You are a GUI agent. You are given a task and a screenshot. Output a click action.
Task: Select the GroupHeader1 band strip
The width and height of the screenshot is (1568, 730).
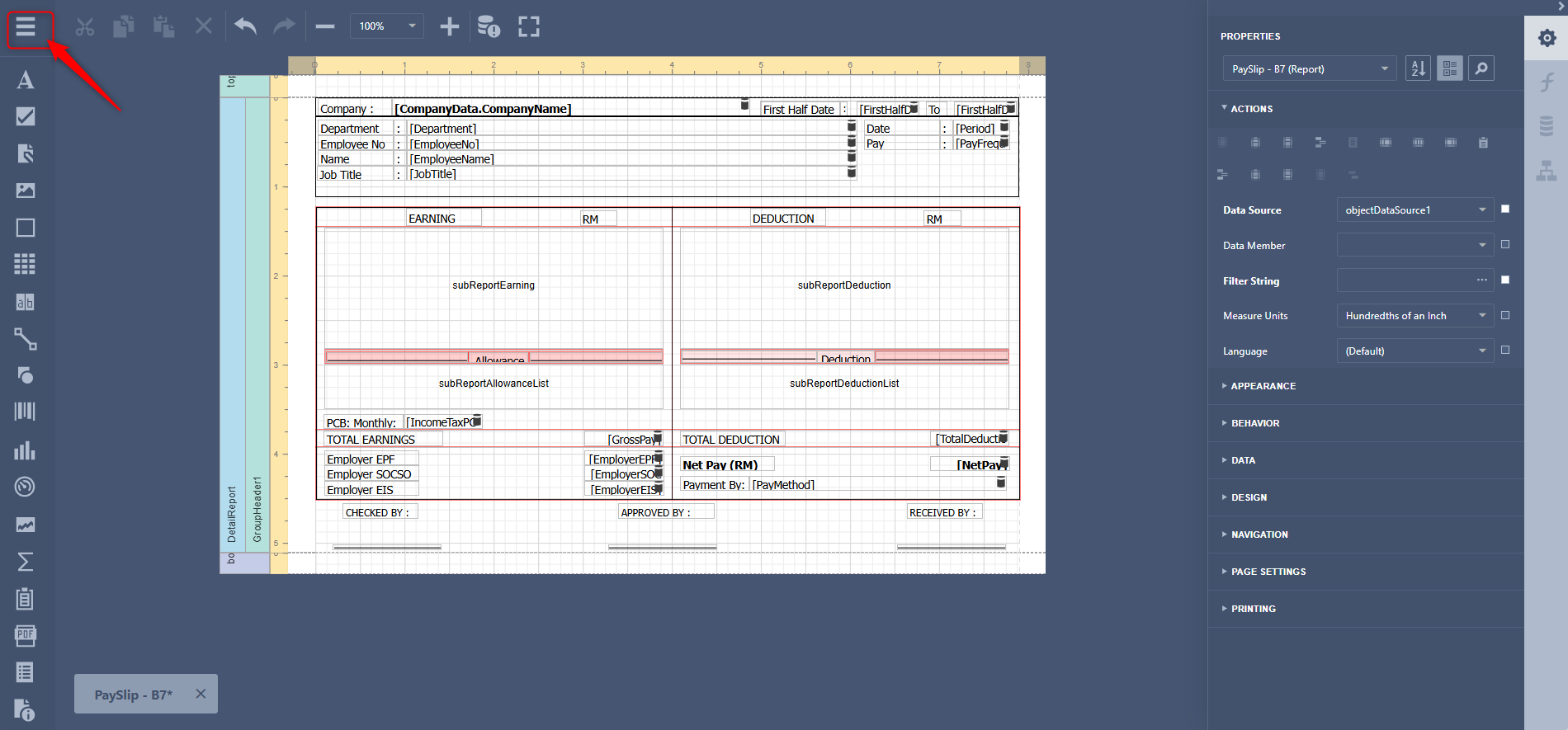tap(257, 325)
